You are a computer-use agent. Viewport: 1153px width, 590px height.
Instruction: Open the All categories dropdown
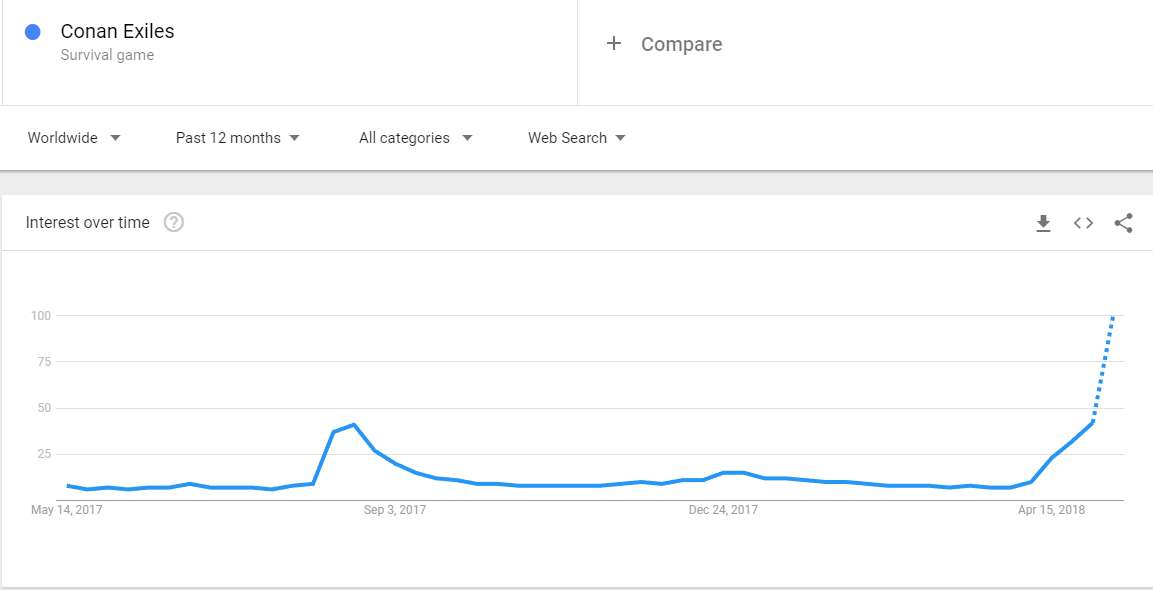tap(415, 138)
